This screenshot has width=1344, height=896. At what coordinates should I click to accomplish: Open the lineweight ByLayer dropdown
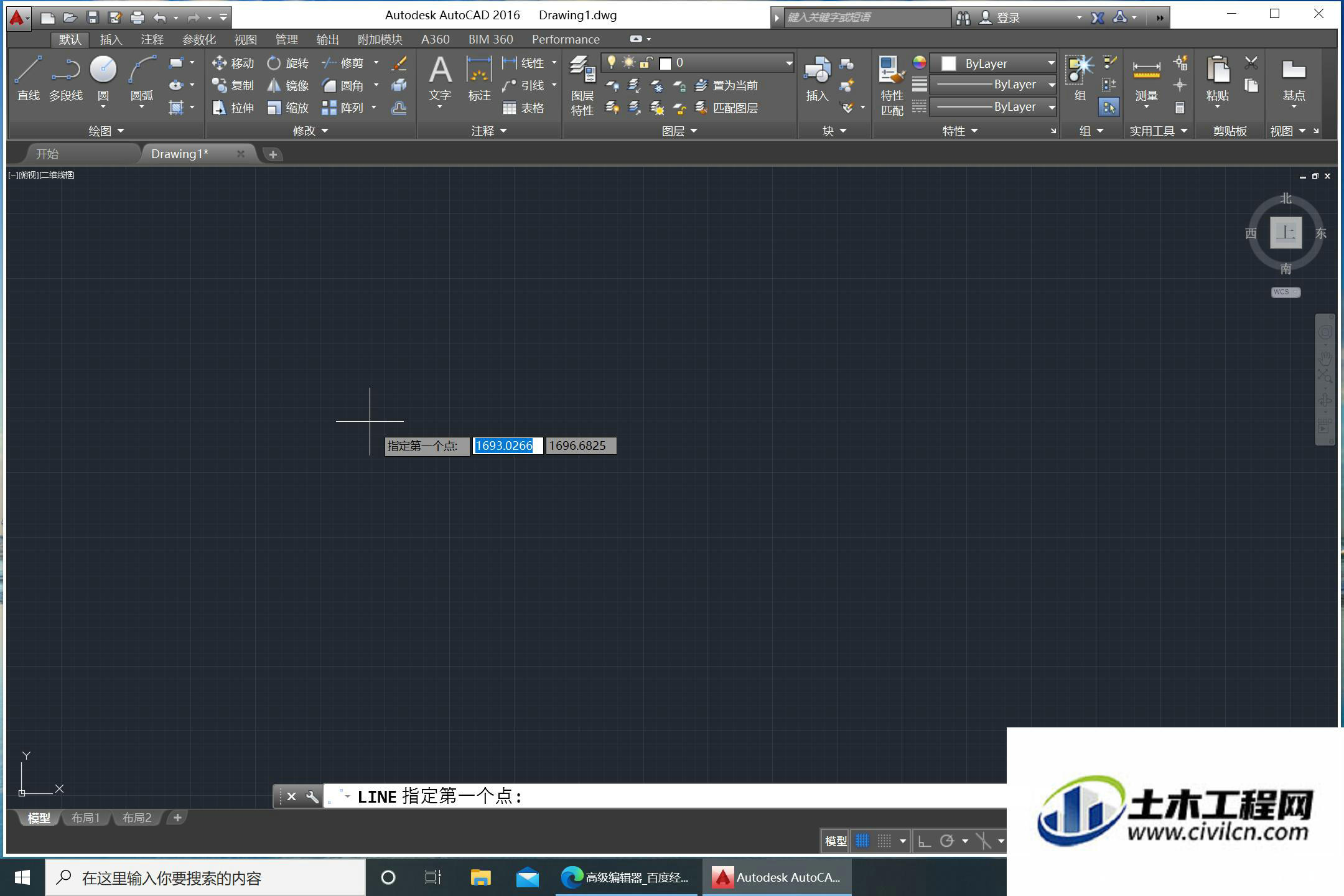[x=994, y=85]
